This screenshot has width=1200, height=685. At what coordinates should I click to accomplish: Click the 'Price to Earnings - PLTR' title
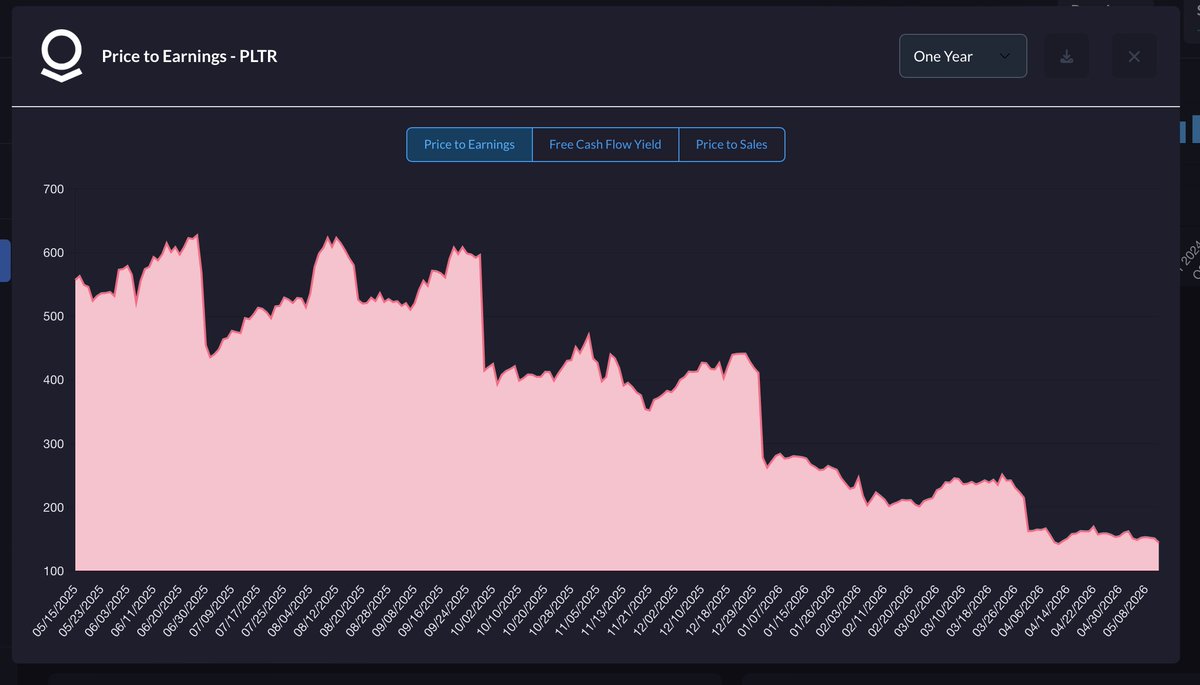click(x=189, y=57)
